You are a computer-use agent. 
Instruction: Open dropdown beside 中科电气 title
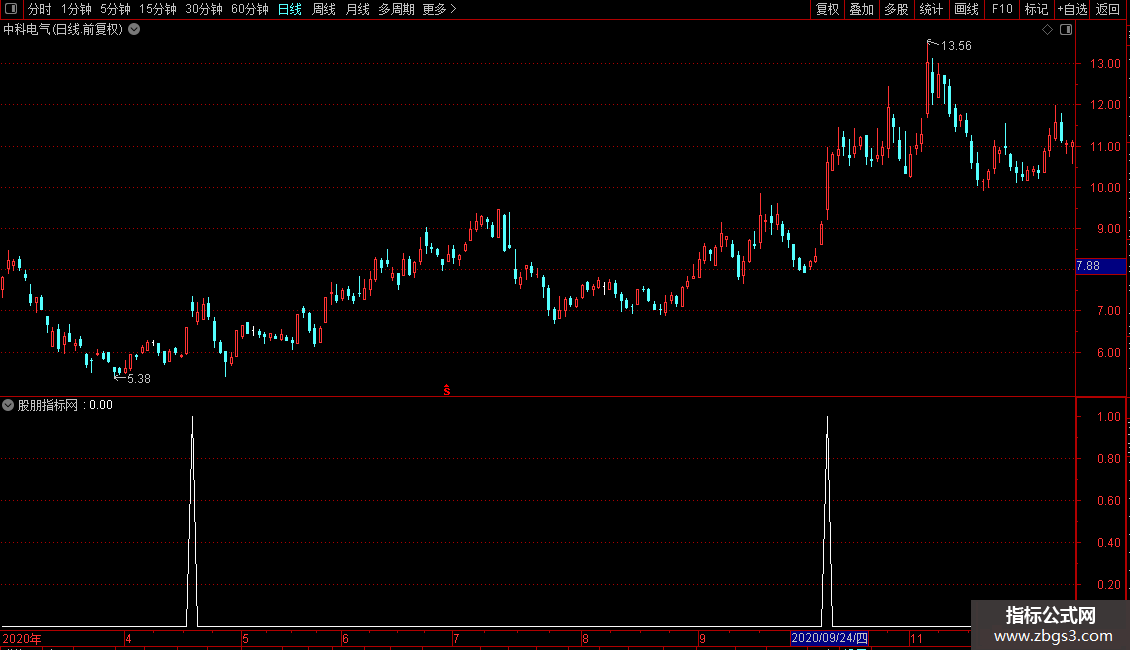[x=134, y=30]
